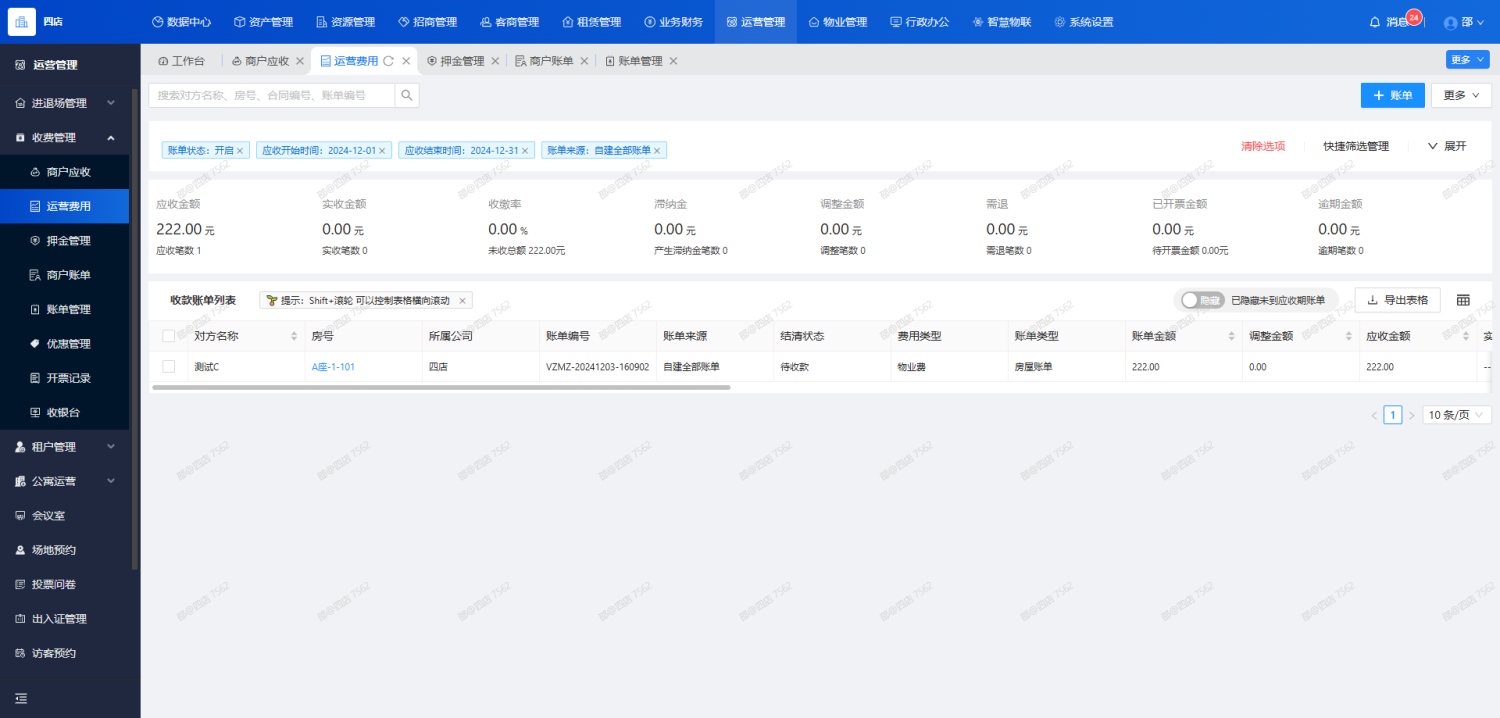Open the 物业管理 top menu
Image resolution: width=1500 pixels, height=718 pixels.
pos(837,22)
